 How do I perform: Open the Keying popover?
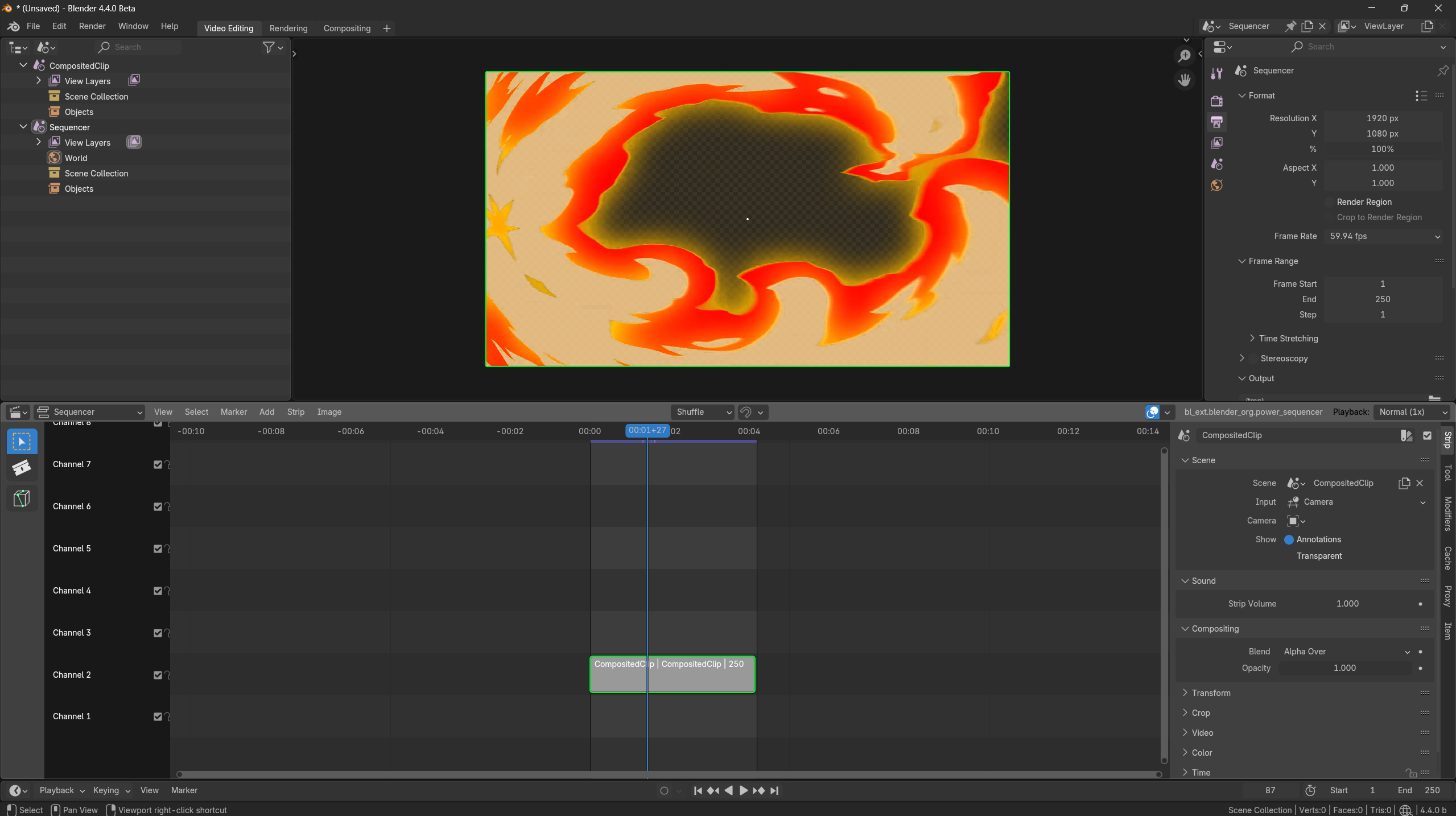coord(112,790)
